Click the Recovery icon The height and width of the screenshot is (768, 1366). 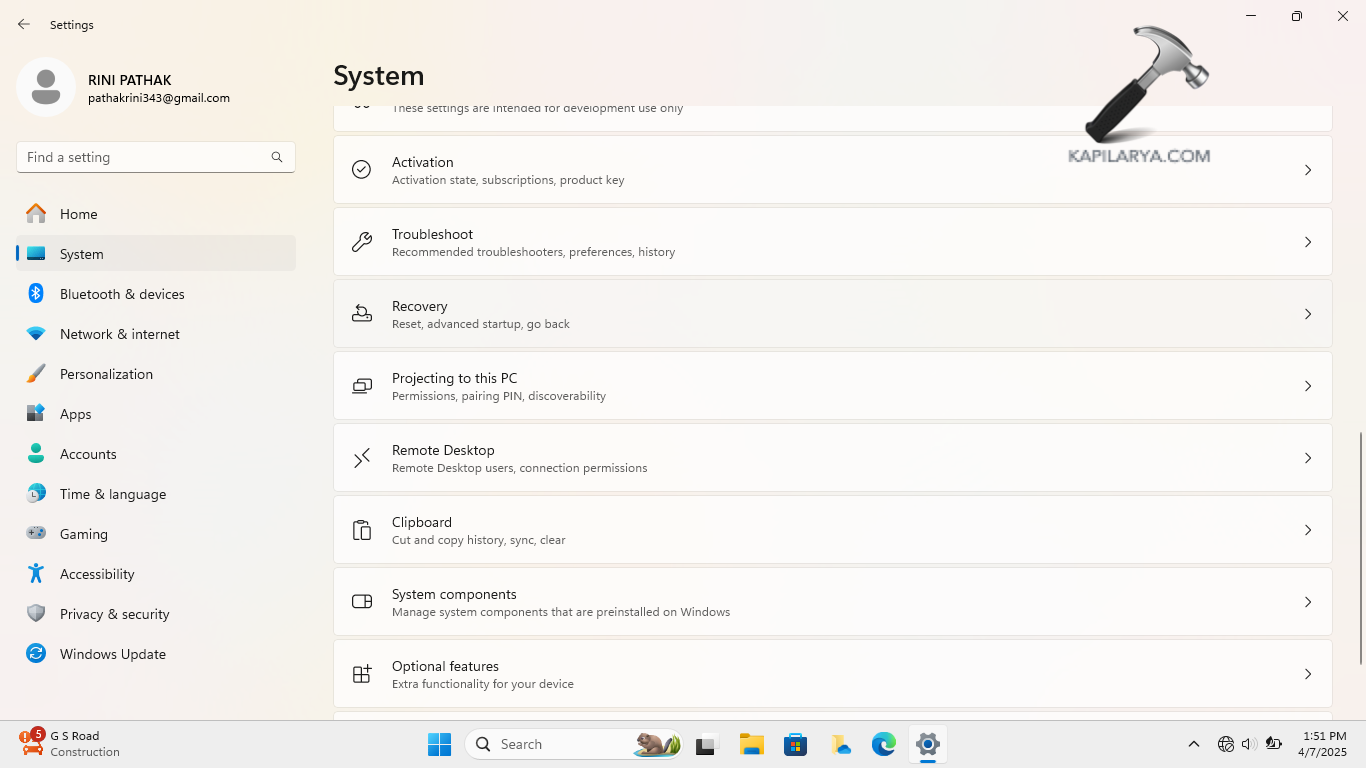click(362, 314)
